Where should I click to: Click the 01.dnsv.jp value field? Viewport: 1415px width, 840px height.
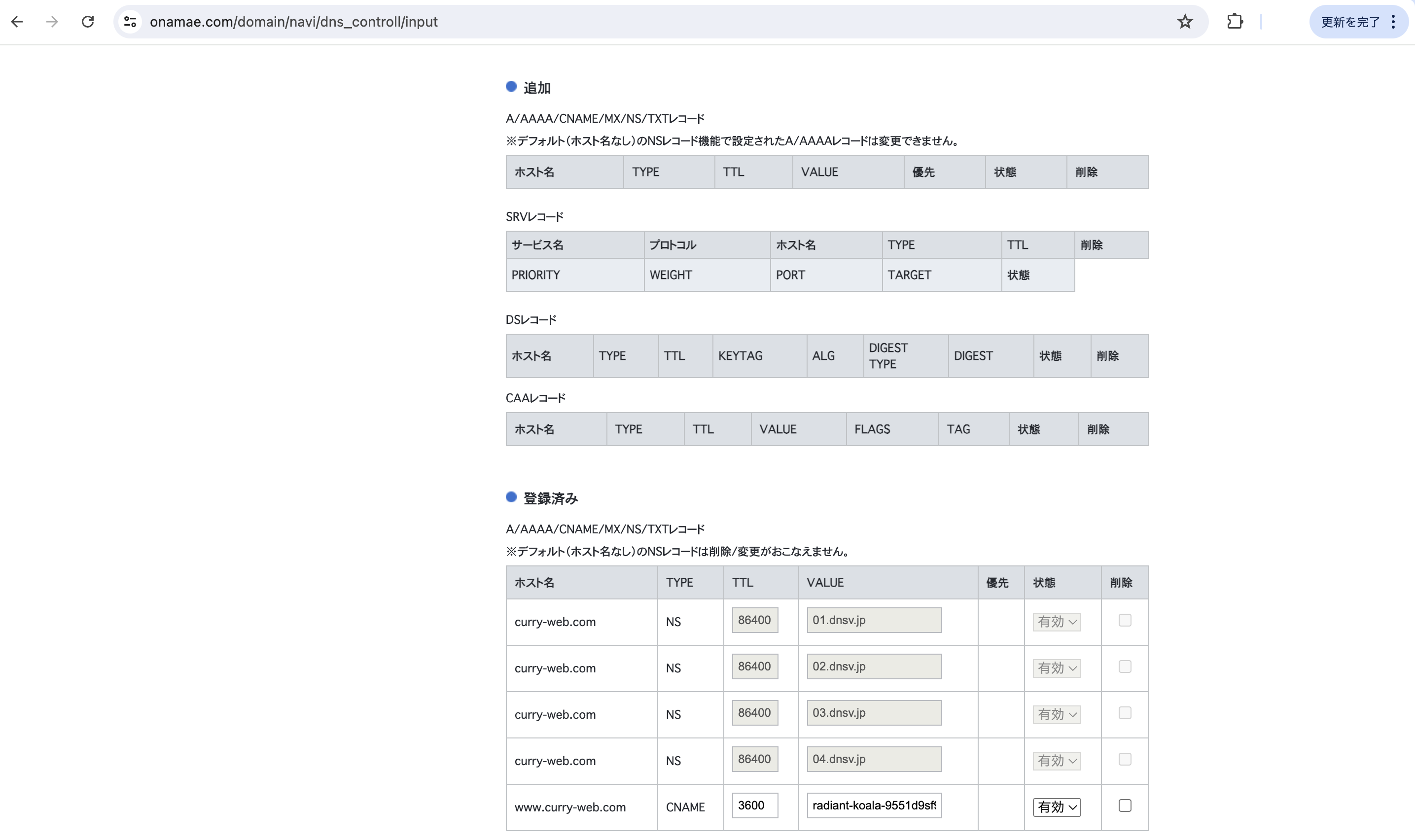click(x=874, y=620)
